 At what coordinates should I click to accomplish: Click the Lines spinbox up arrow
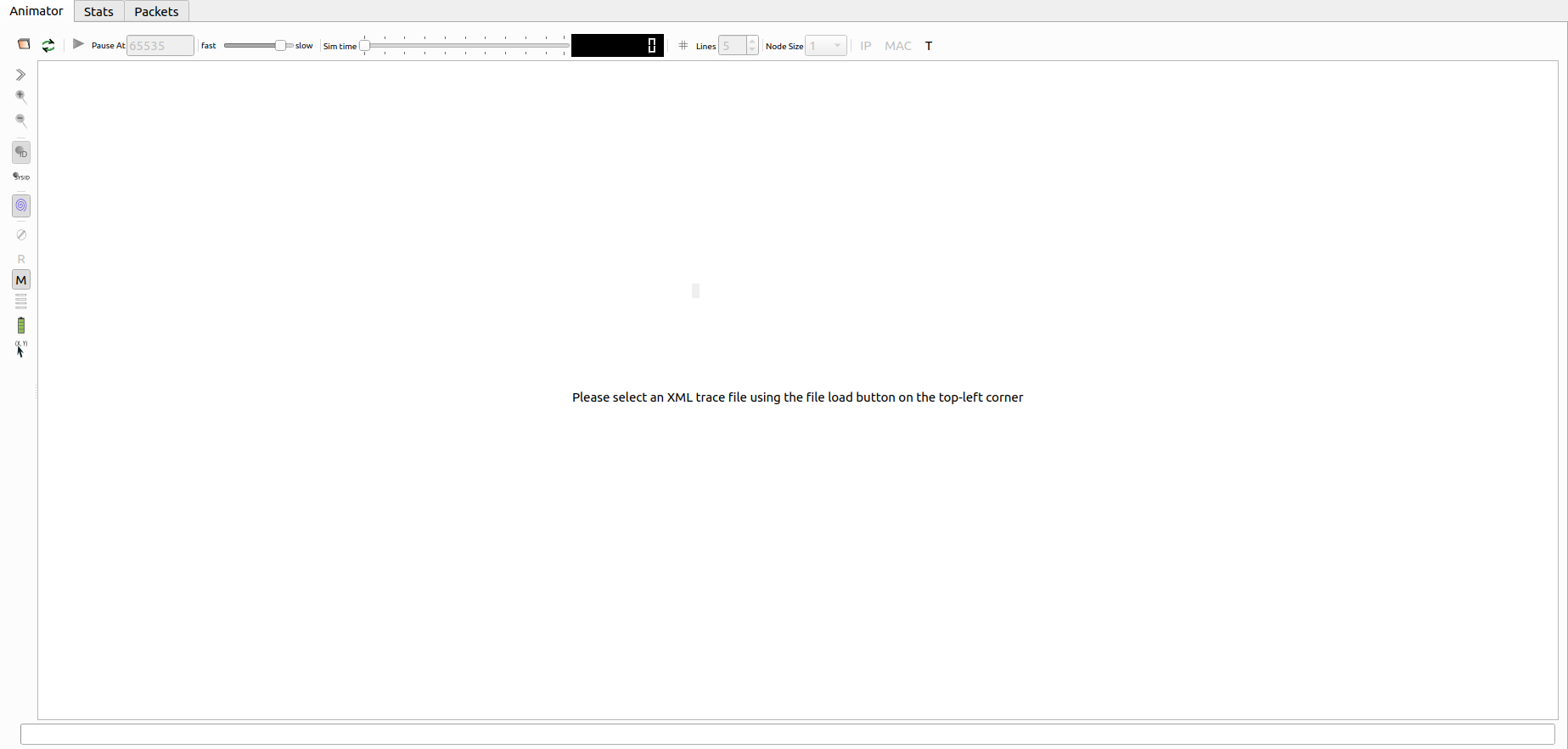pyautogui.click(x=752, y=42)
